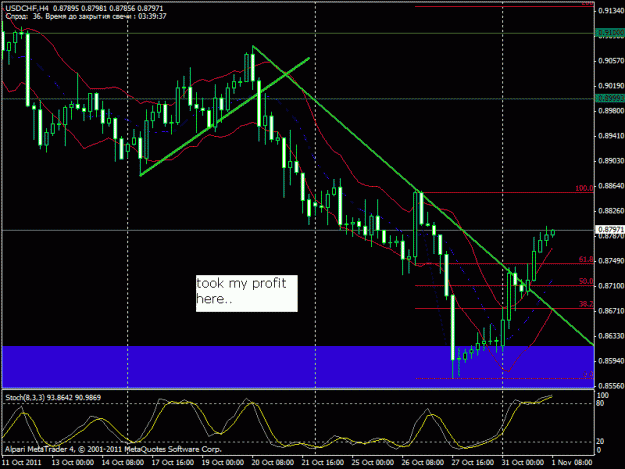Click the Fibonacci 50.0 level label
Screen dimensions: 625x469
[586, 281]
